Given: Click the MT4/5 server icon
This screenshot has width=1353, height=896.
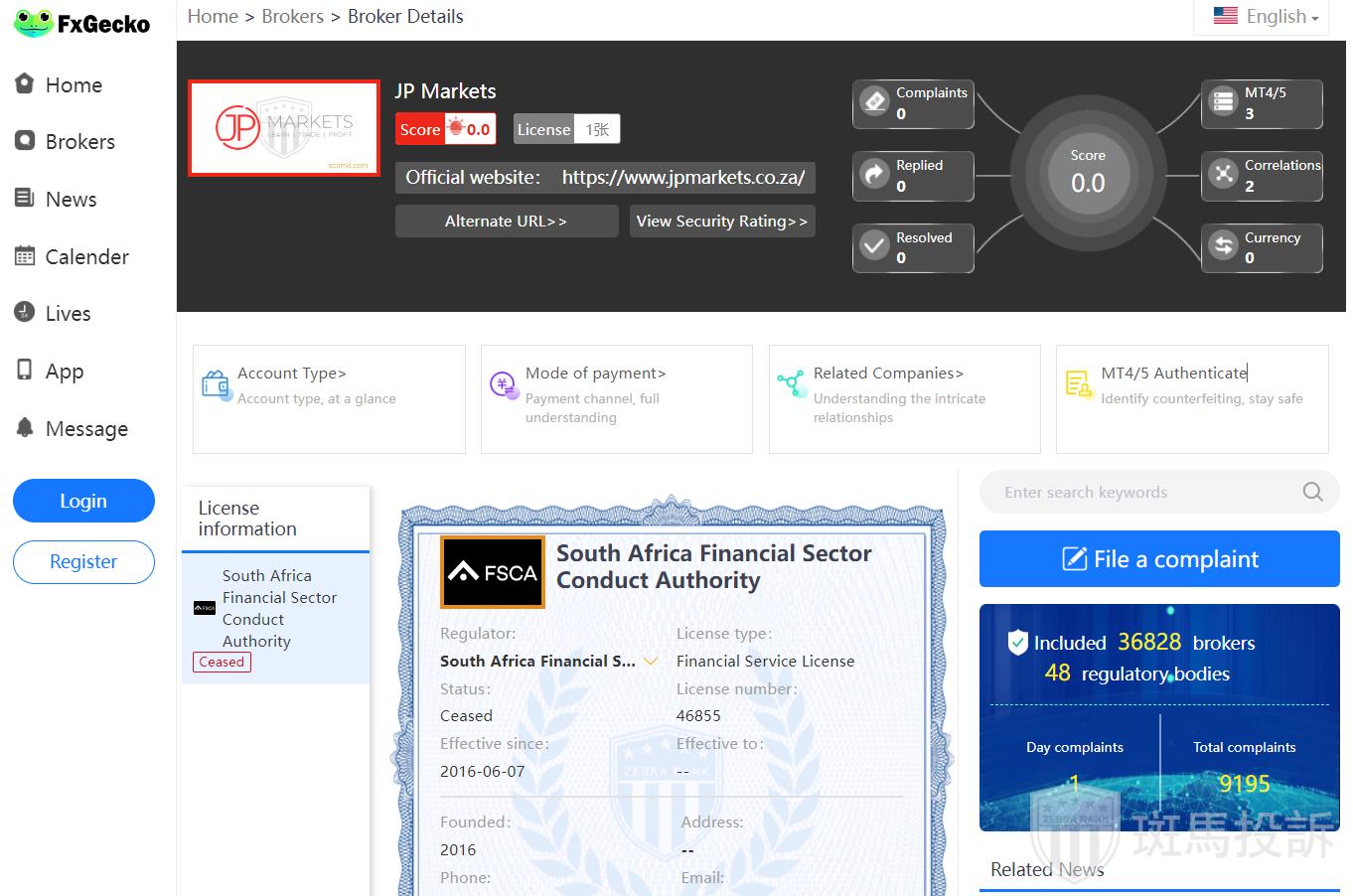Looking at the screenshot, I should pos(1223,102).
